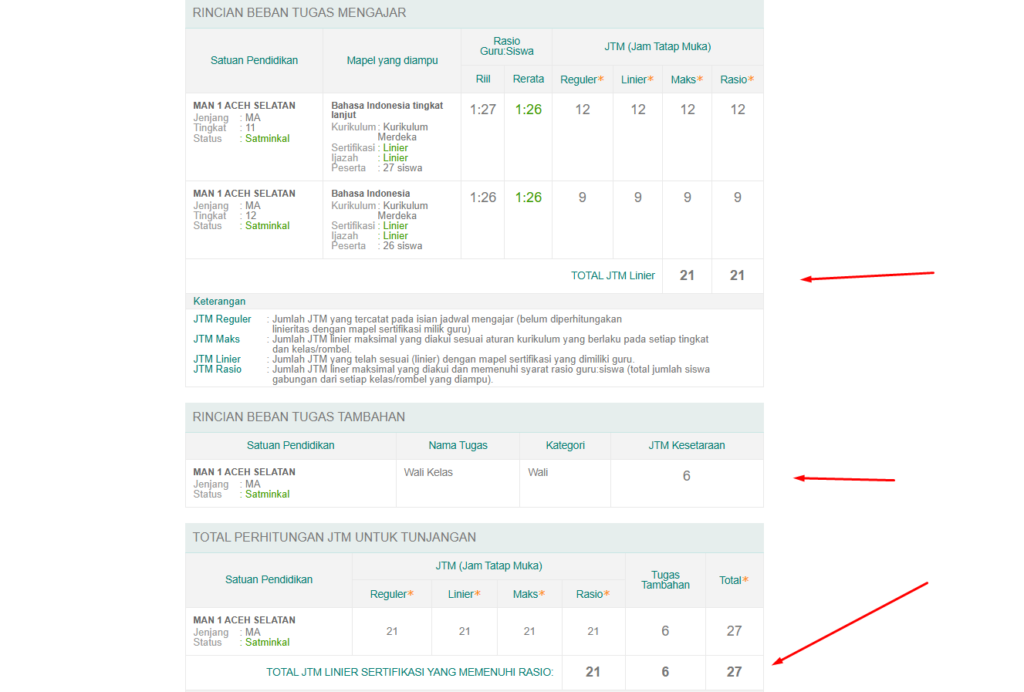This screenshot has width=1024, height=692.
Task: Click the Kategori column header
Action: click(565, 445)
